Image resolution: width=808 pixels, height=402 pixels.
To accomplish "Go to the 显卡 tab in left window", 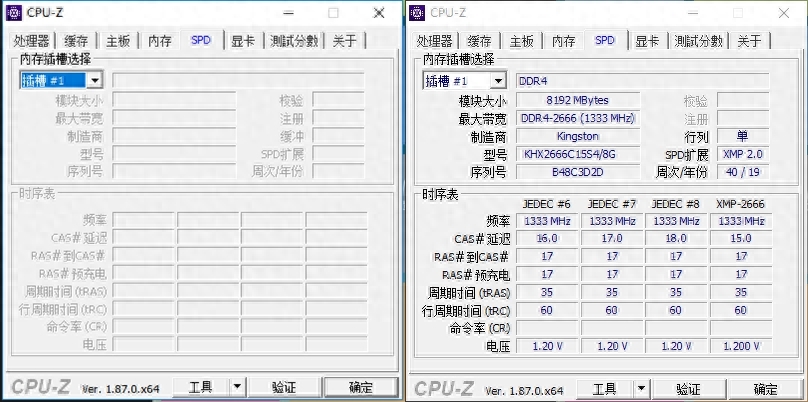I will coord(242,41).
